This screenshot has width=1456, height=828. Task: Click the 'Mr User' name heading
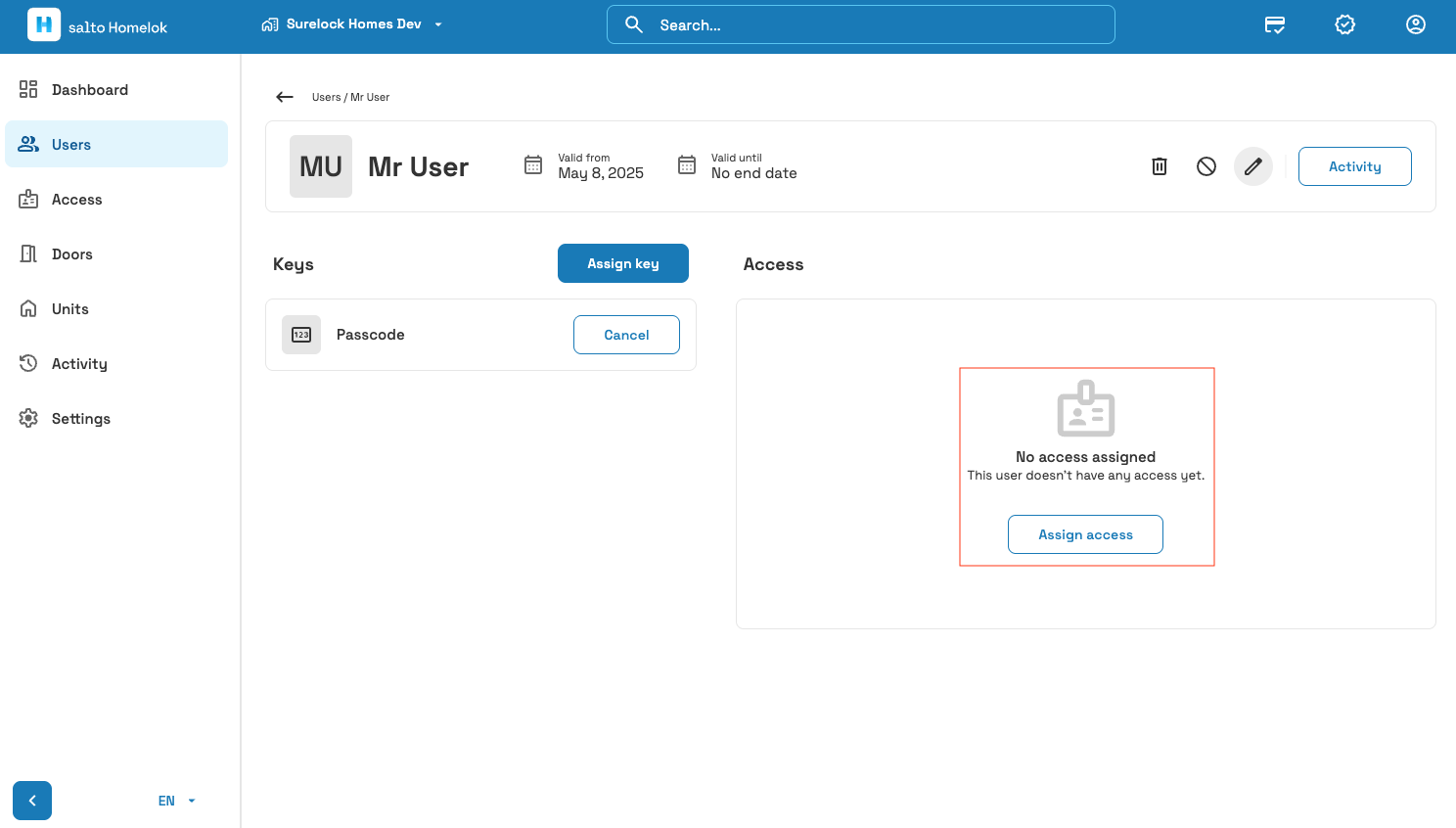[419, 166]
